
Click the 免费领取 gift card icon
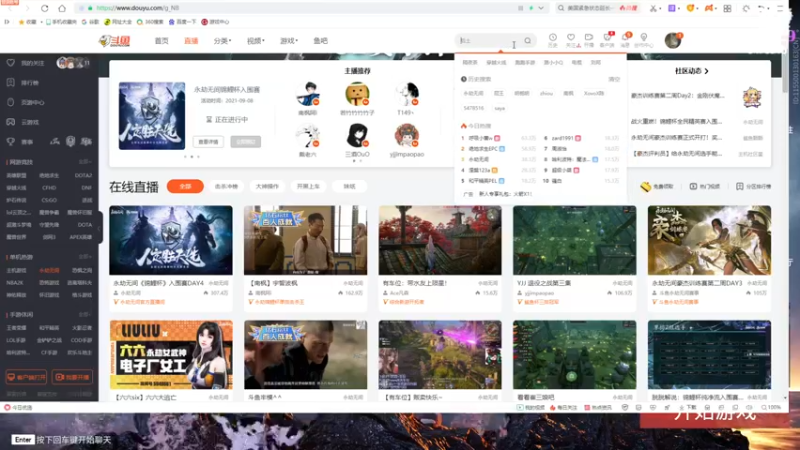(x=646, y=187)
